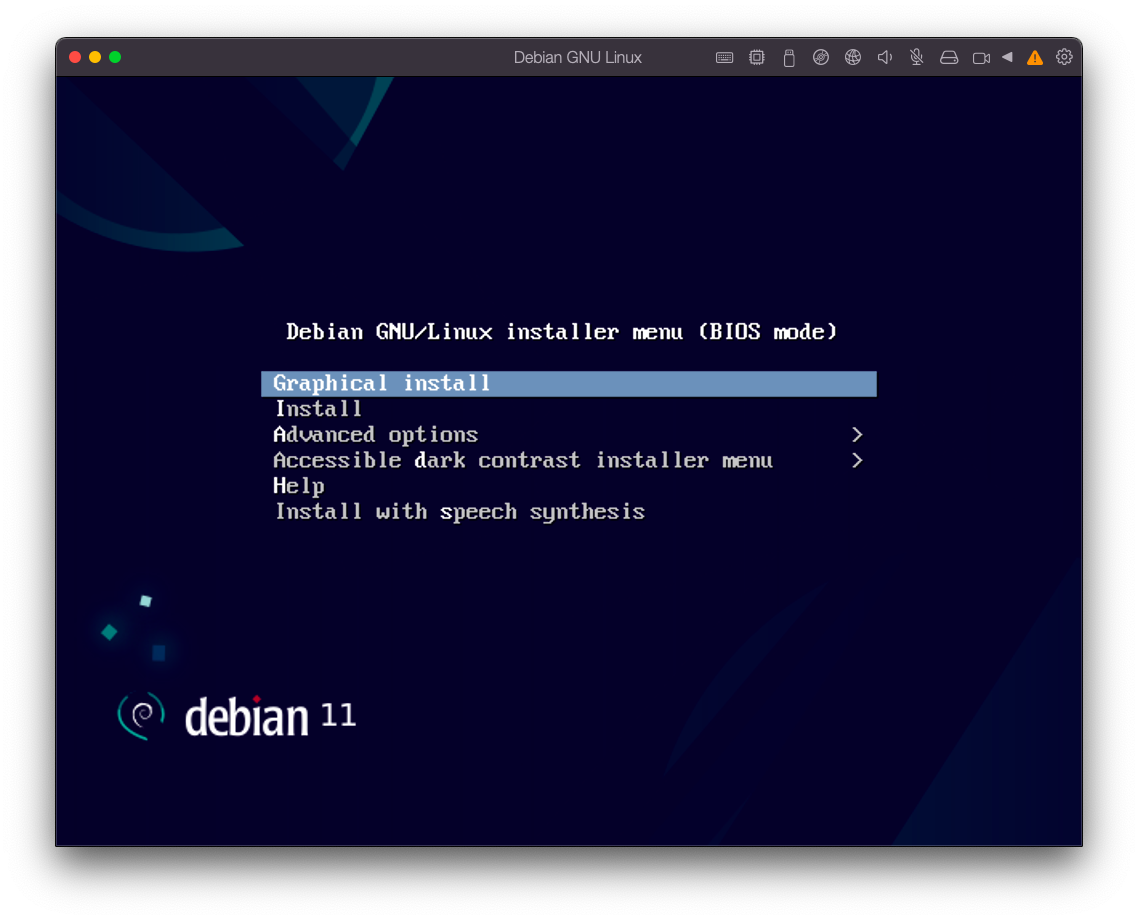Select Install with speech synthesis
Screen dimensions: 1138x920
460,512
